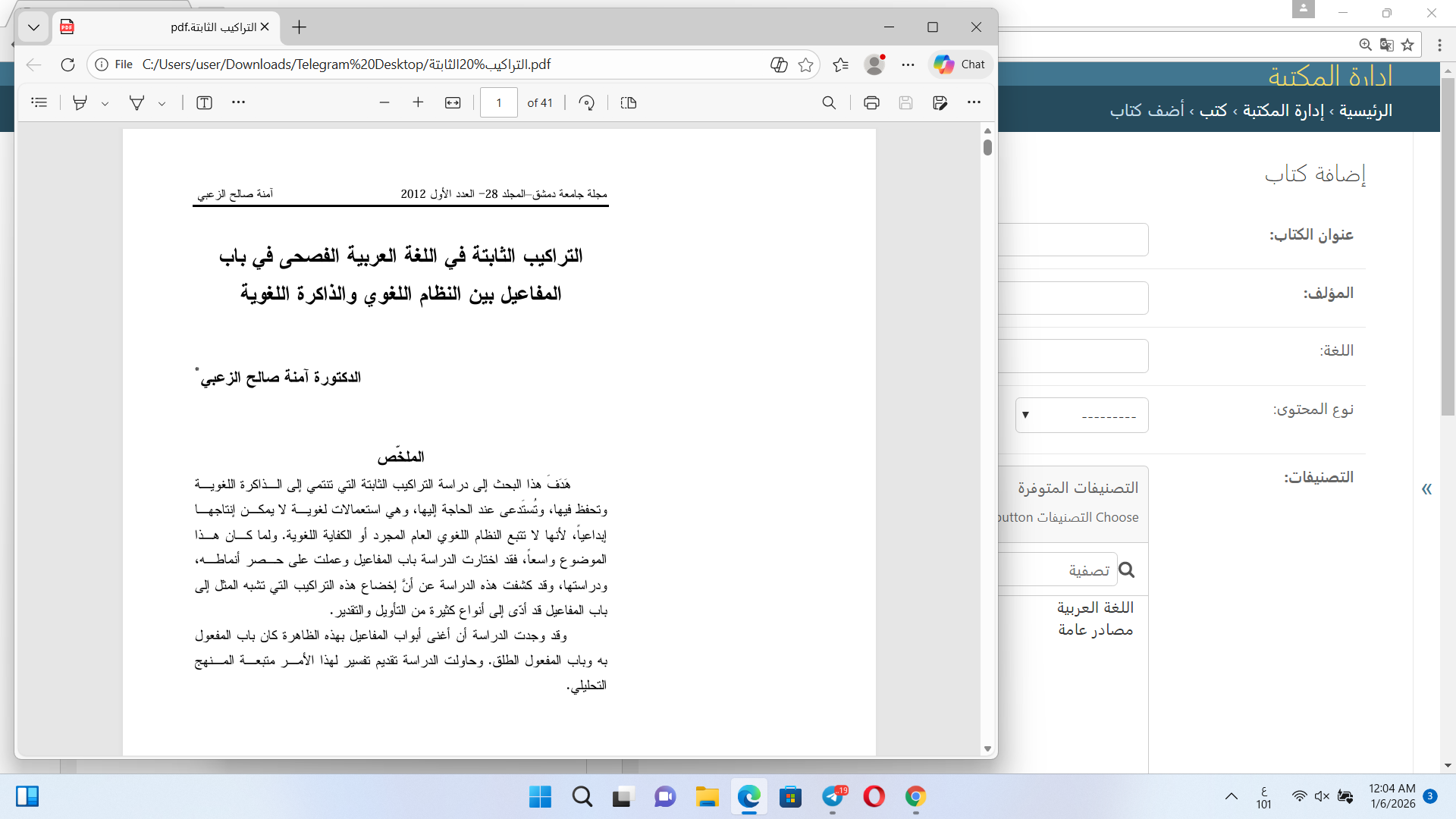1456x819 pixels.
Task: Open the PDF table of contents panel
Action: [x=39, y=102]
